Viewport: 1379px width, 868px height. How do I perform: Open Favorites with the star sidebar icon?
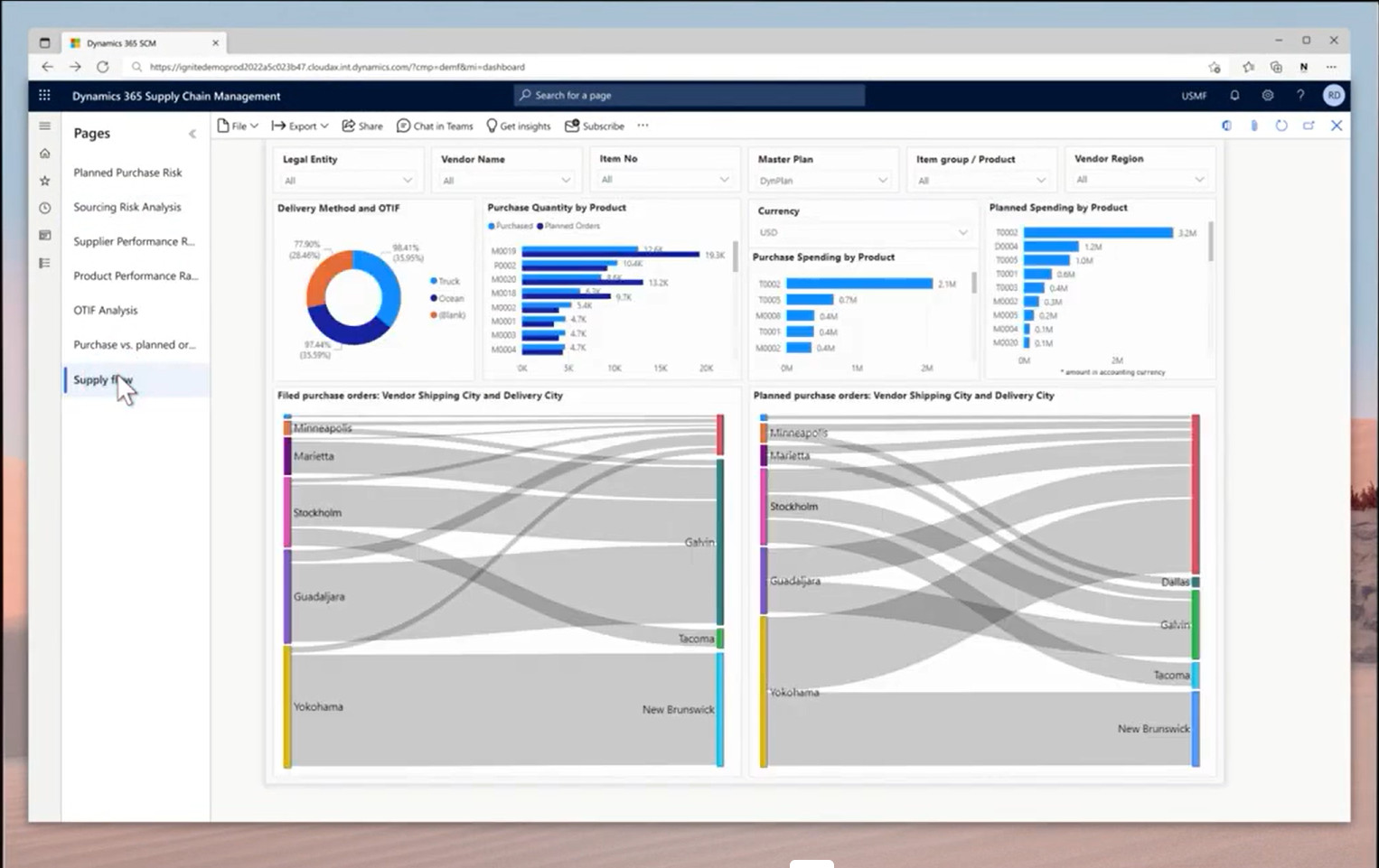click(x=43, y=180)
